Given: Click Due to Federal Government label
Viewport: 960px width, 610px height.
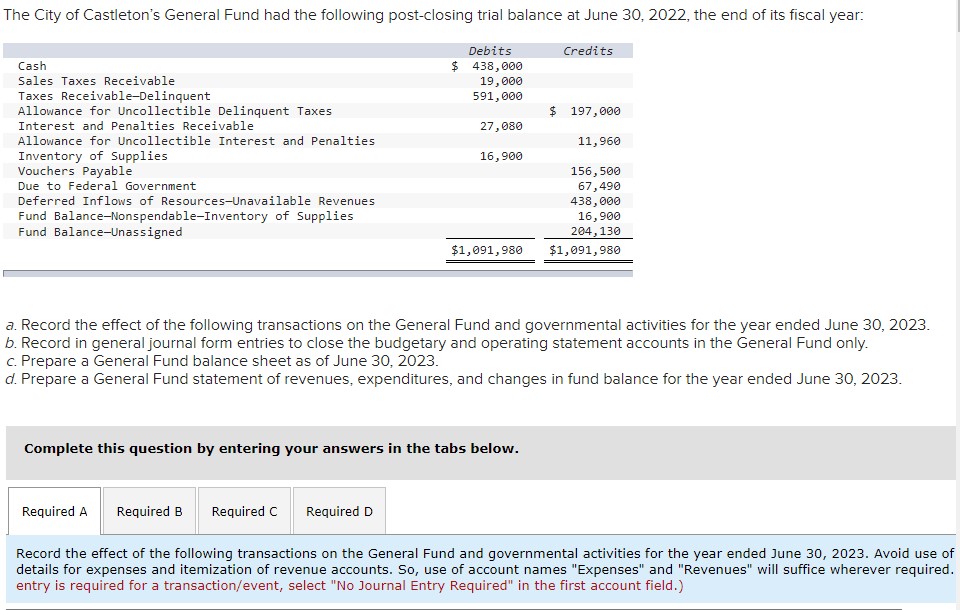Looking at the screenshot, I should 107,186.
